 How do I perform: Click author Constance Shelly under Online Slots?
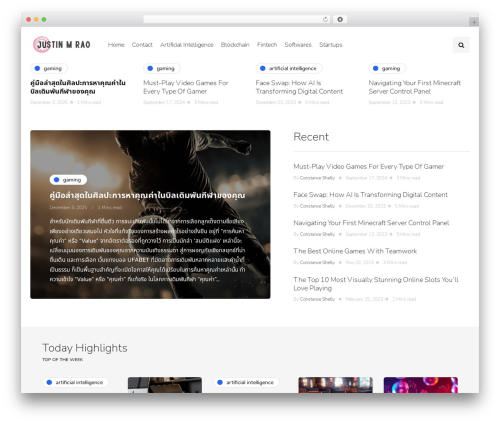click(317, 299)
